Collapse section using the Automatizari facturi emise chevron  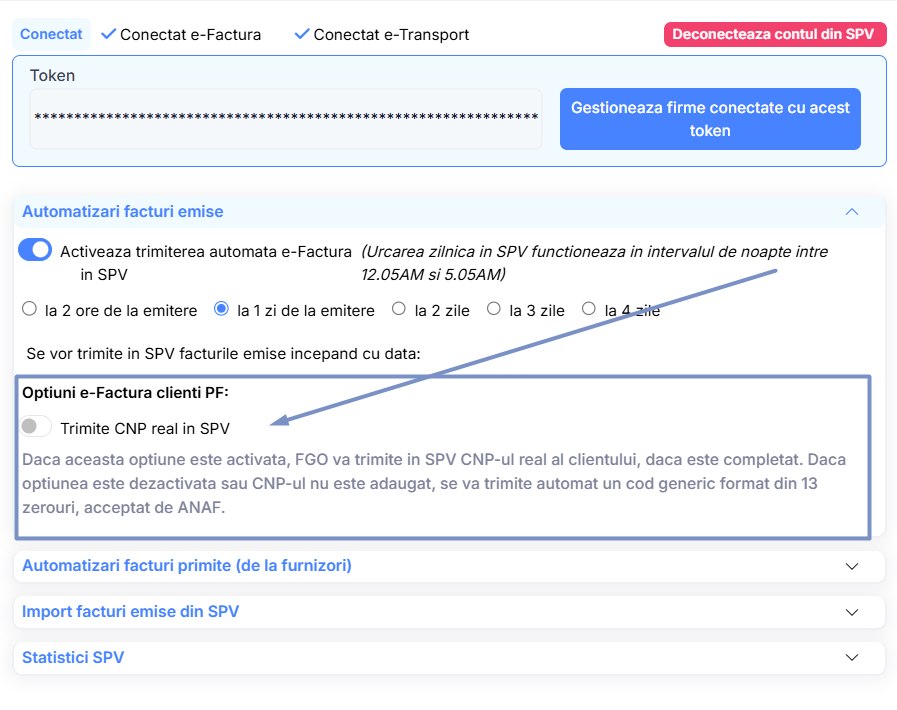852,212
